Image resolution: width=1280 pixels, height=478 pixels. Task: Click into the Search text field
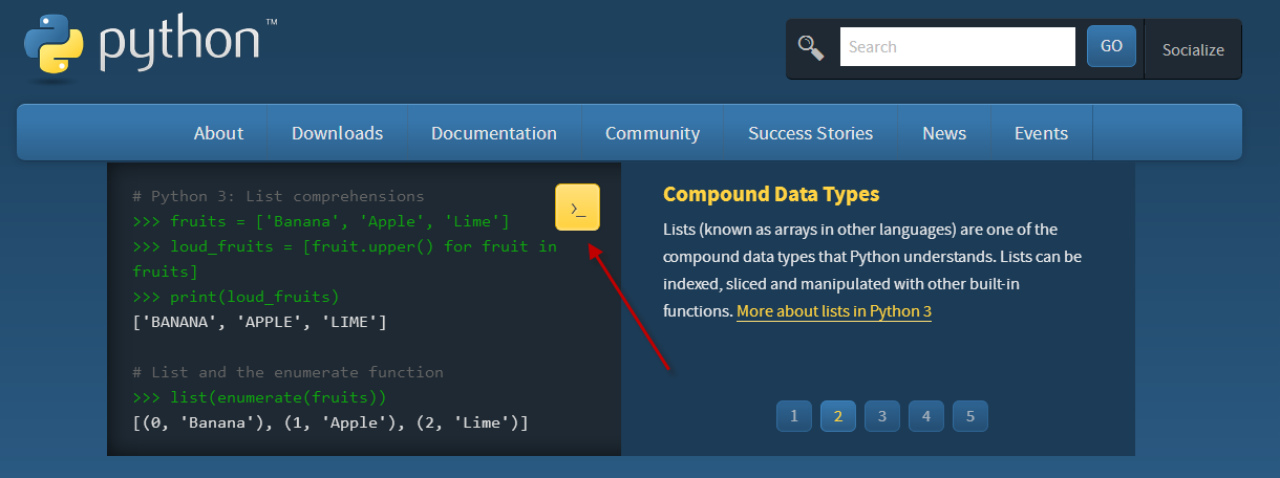pos(957,47)
